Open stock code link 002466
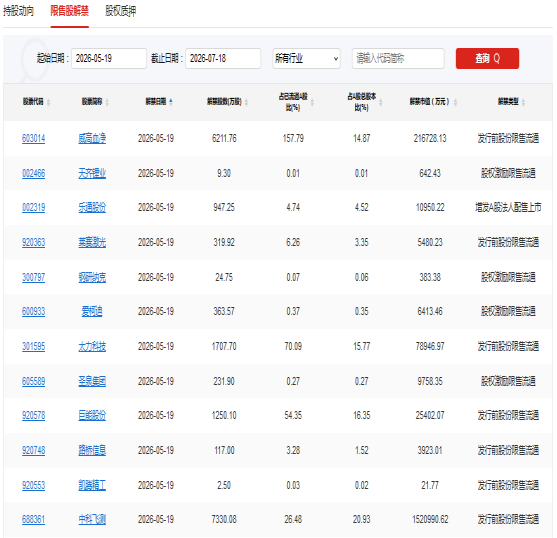This screenshot has width=557, height=538. click(x=34, y=173)
